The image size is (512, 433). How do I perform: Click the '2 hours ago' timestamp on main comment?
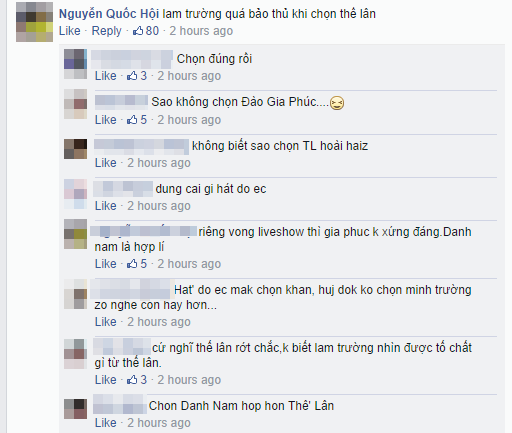click(x=201, y=31)
